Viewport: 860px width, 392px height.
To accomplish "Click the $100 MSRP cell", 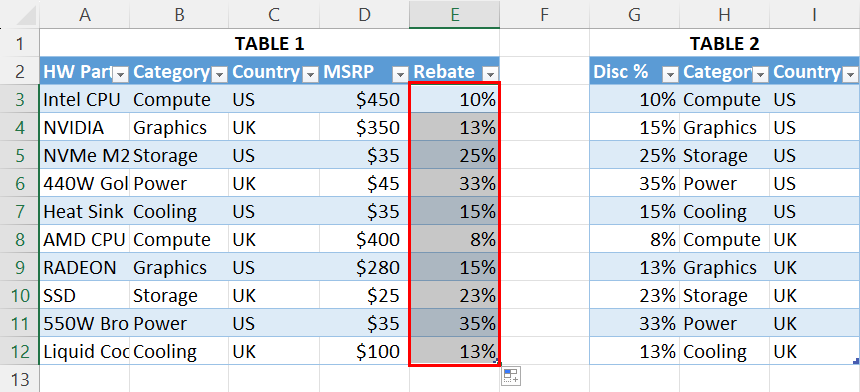I will click(364, 351).
